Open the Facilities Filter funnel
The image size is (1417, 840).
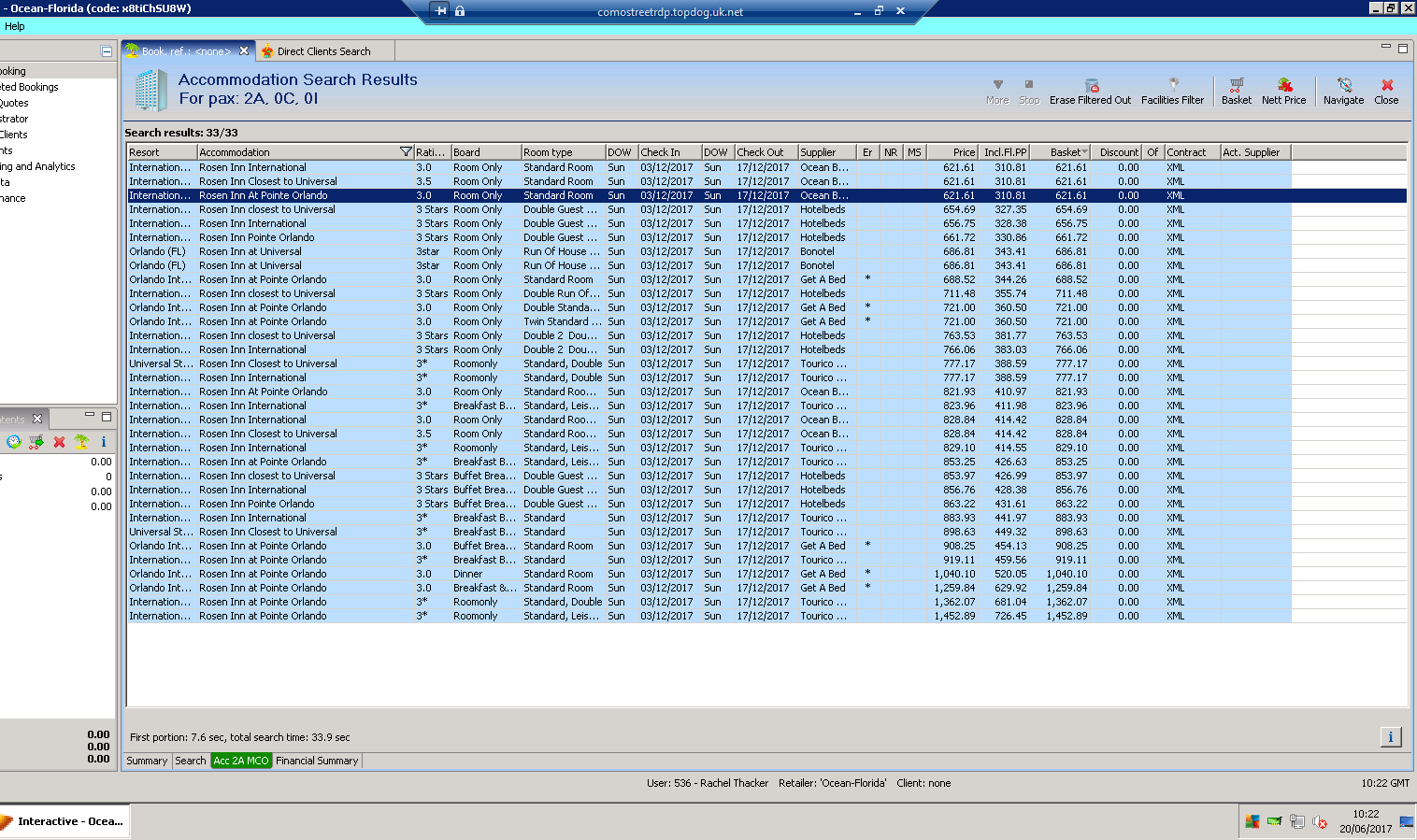[1173, 84]
